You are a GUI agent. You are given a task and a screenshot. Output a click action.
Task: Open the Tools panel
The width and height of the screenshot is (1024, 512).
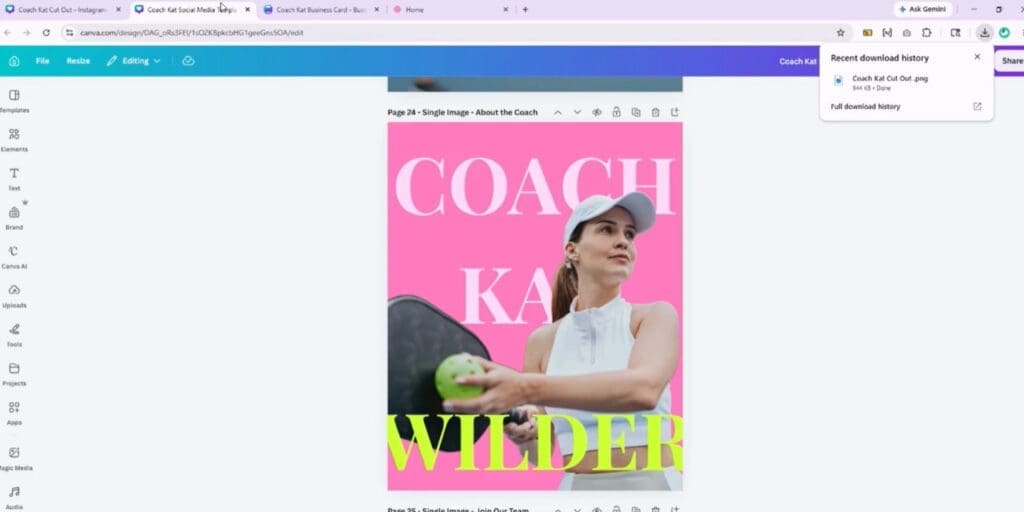point(14,335)
